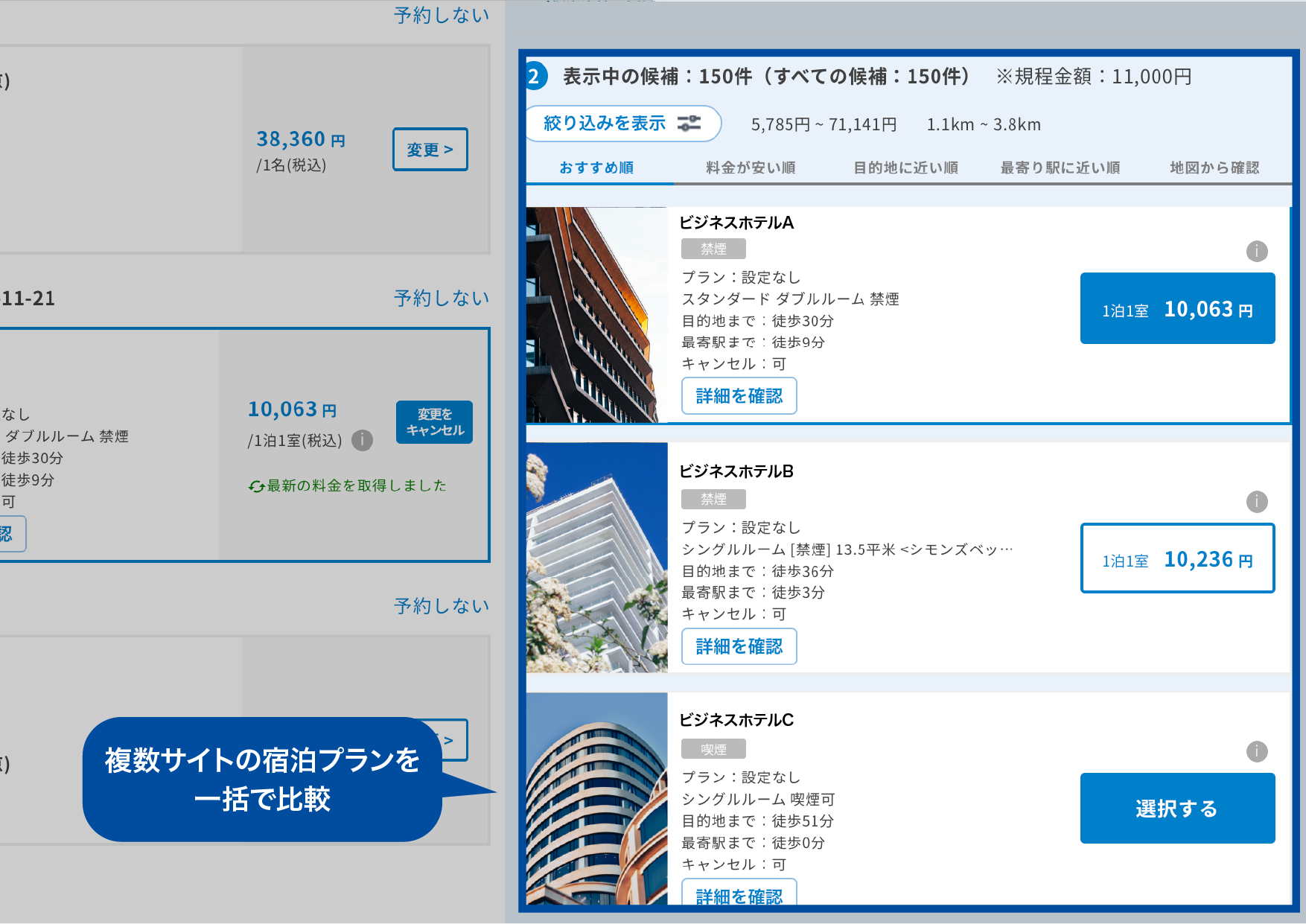Select the おすすめ順 sort tab
Viewport: 1306px width, 924px height.
click(596, 168)
